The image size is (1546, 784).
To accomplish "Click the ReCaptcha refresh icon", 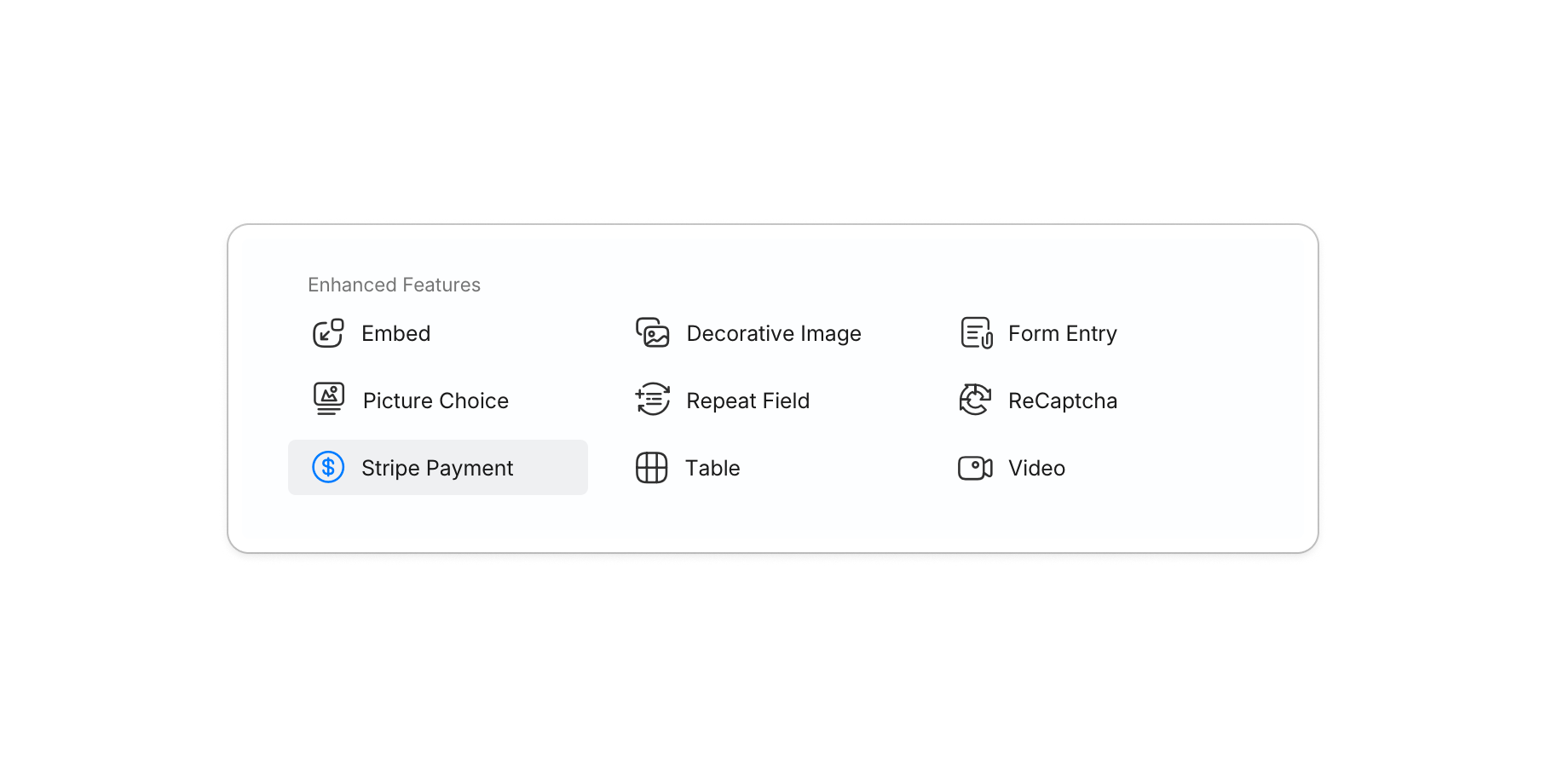I will [x=974, y=400].
